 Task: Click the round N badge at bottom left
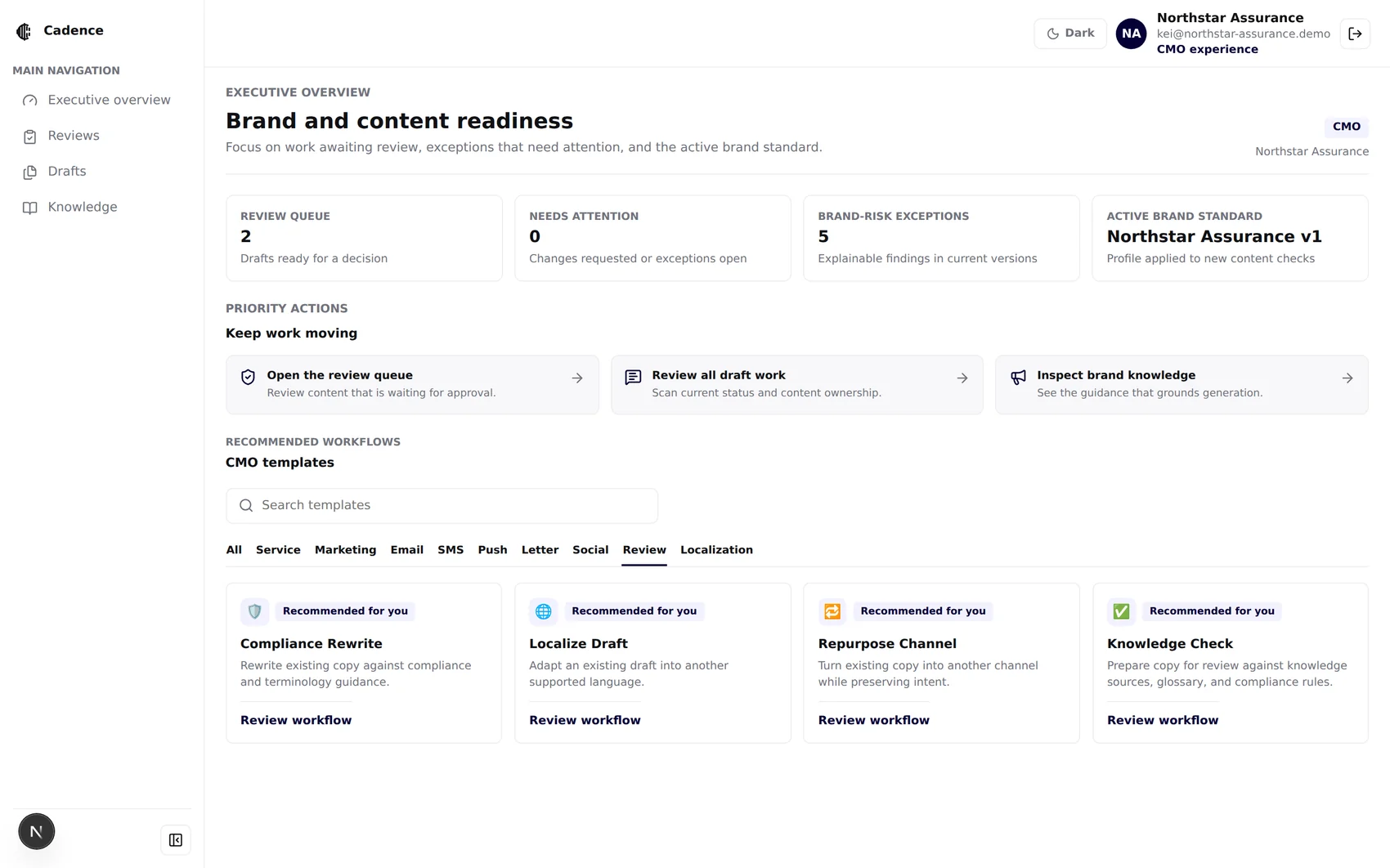point(37,832)
